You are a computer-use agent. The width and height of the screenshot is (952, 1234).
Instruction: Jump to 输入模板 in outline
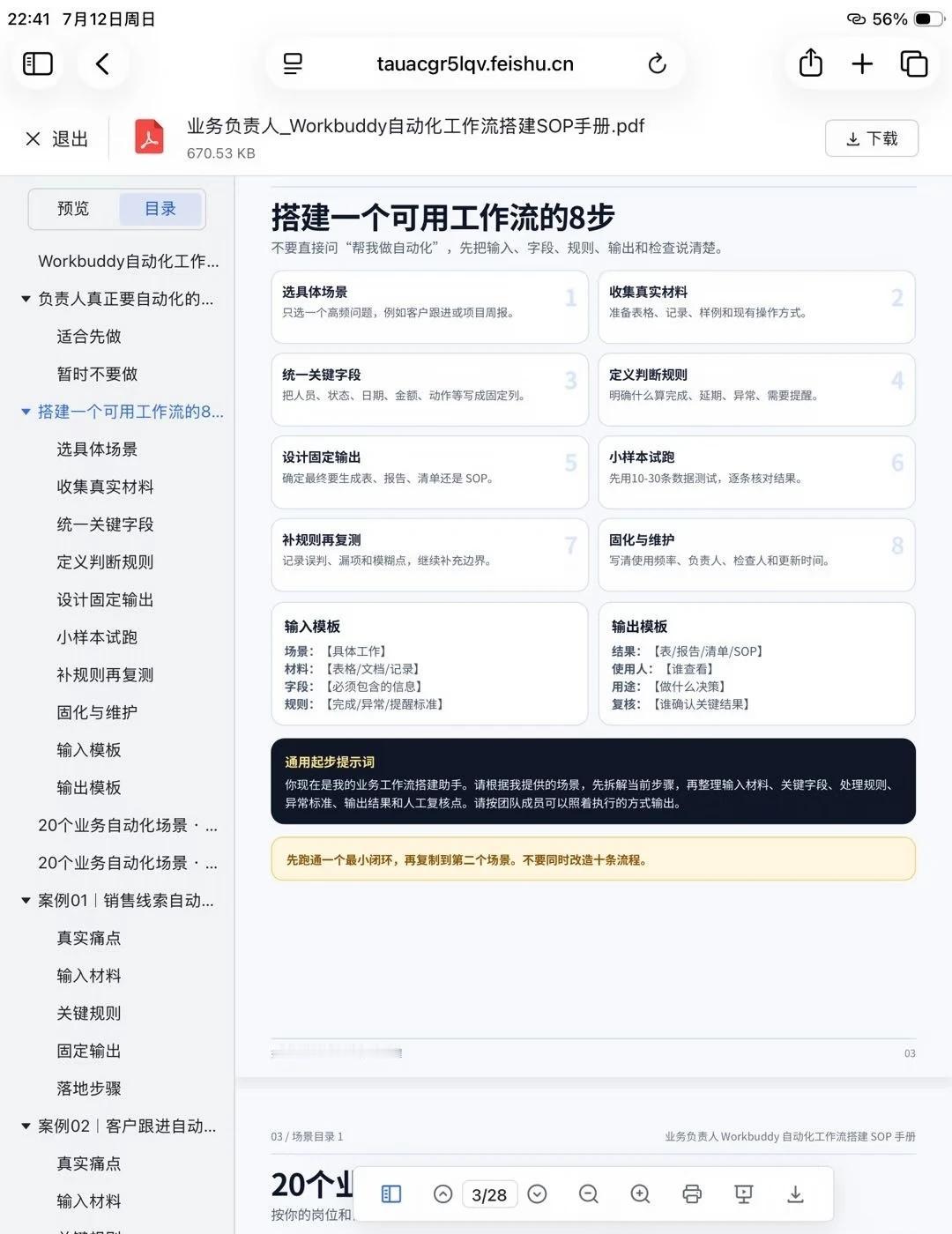tap(89, 750)
